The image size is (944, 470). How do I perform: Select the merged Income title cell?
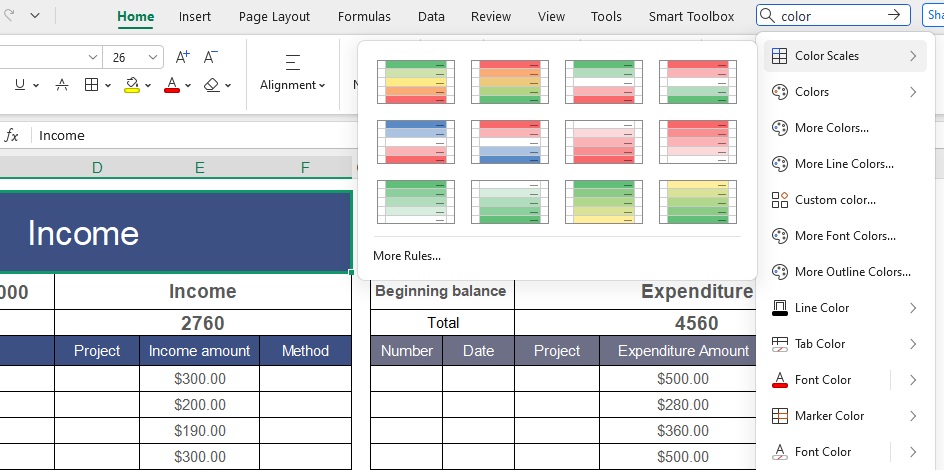click(175, 232)
